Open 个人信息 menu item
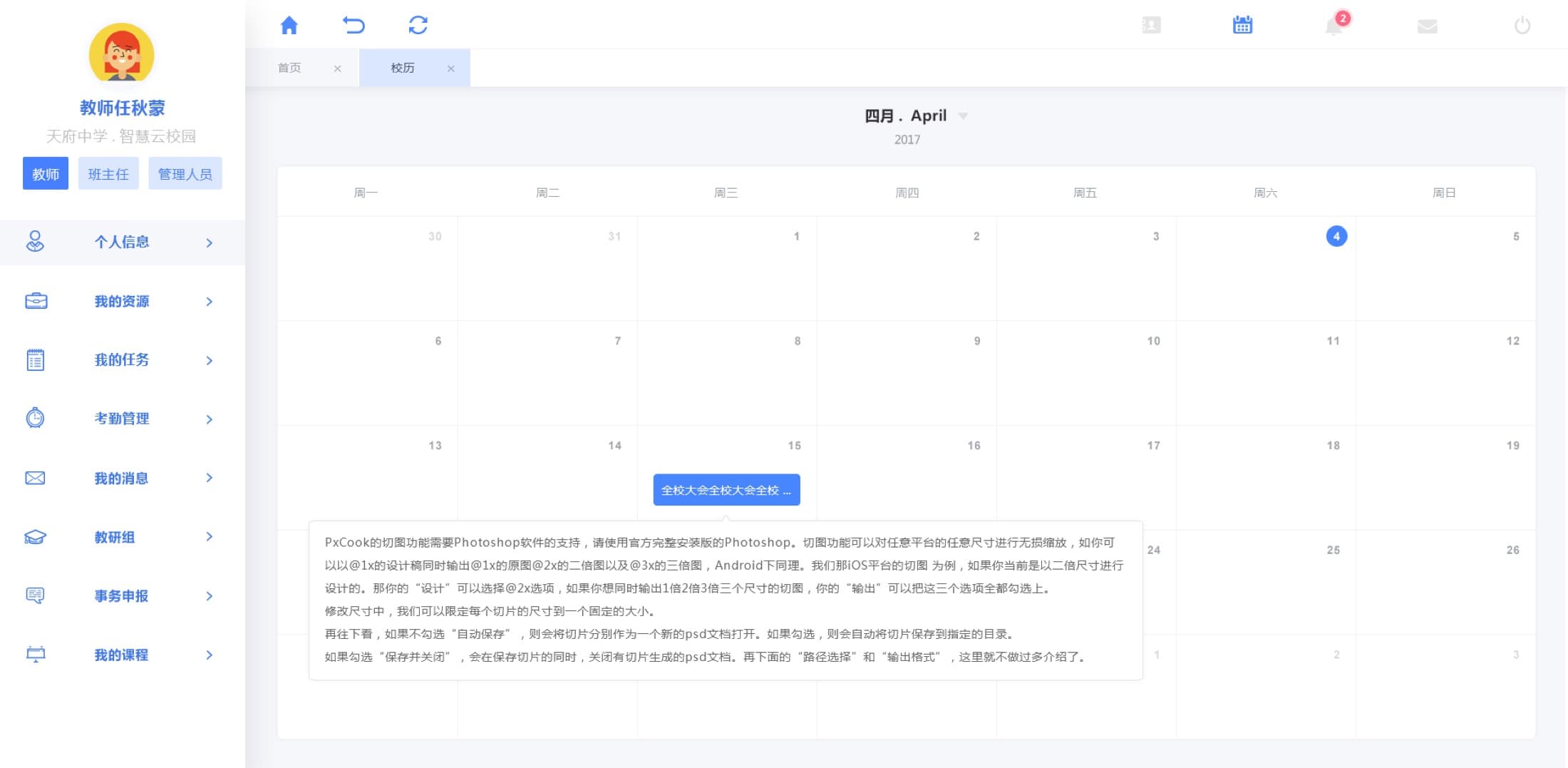Viewport: 1568px width, 768px height. [x=123, y=242]
